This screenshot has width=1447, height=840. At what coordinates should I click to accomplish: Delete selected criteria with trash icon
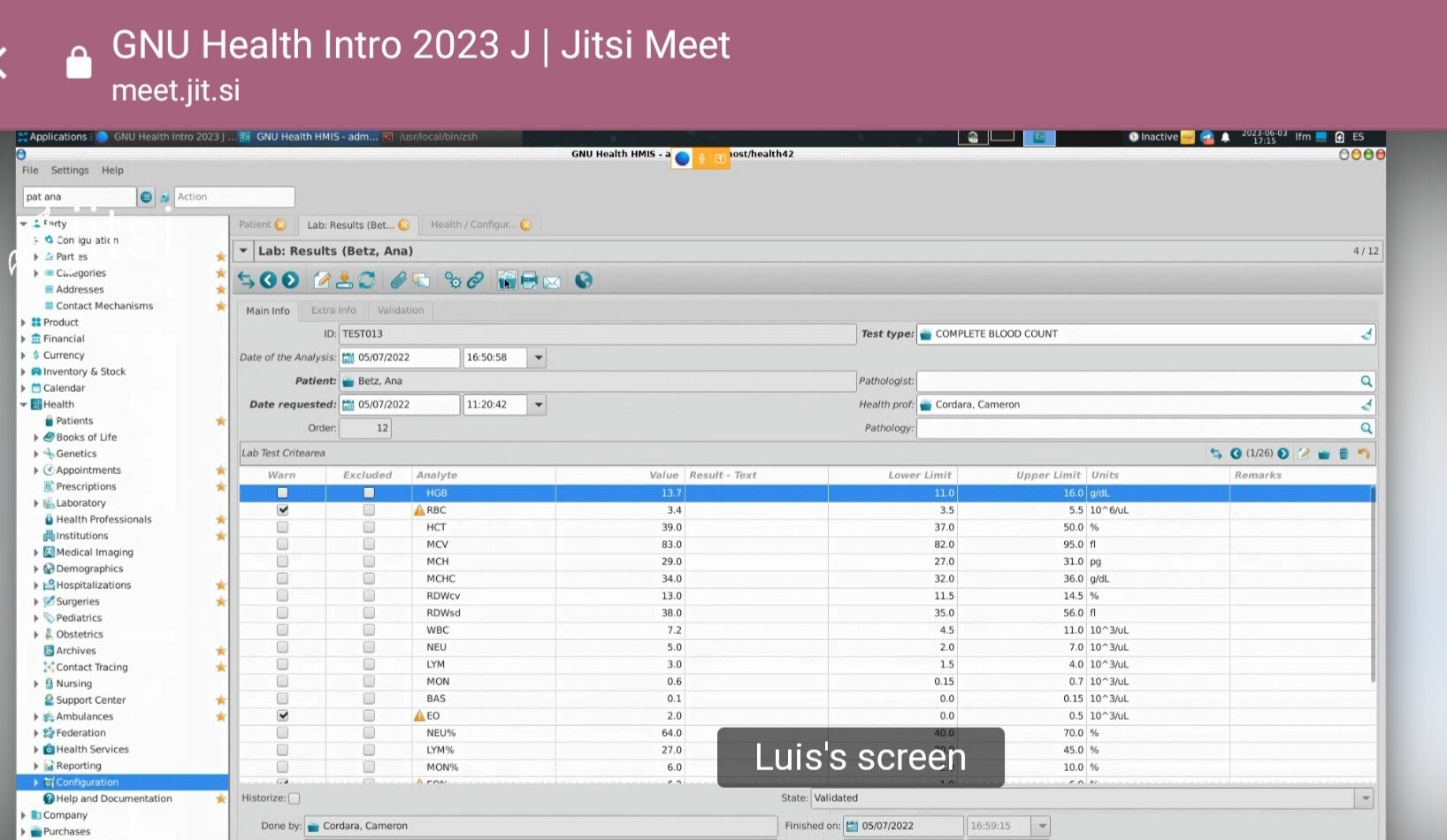point(1344,454)
